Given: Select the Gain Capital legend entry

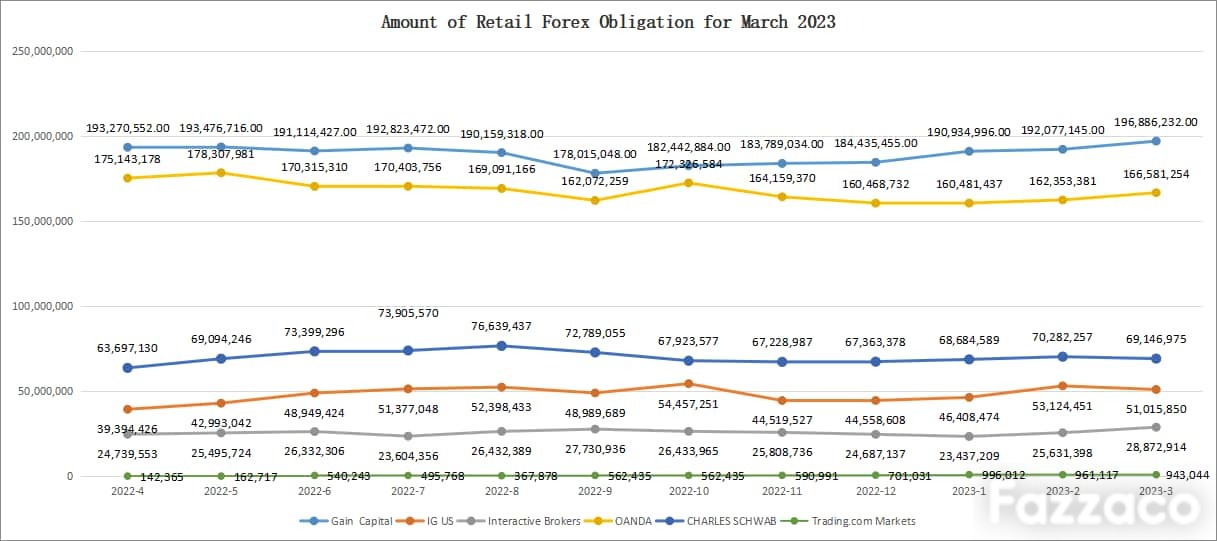Looking at the screenshot, I should coord(345,521).
